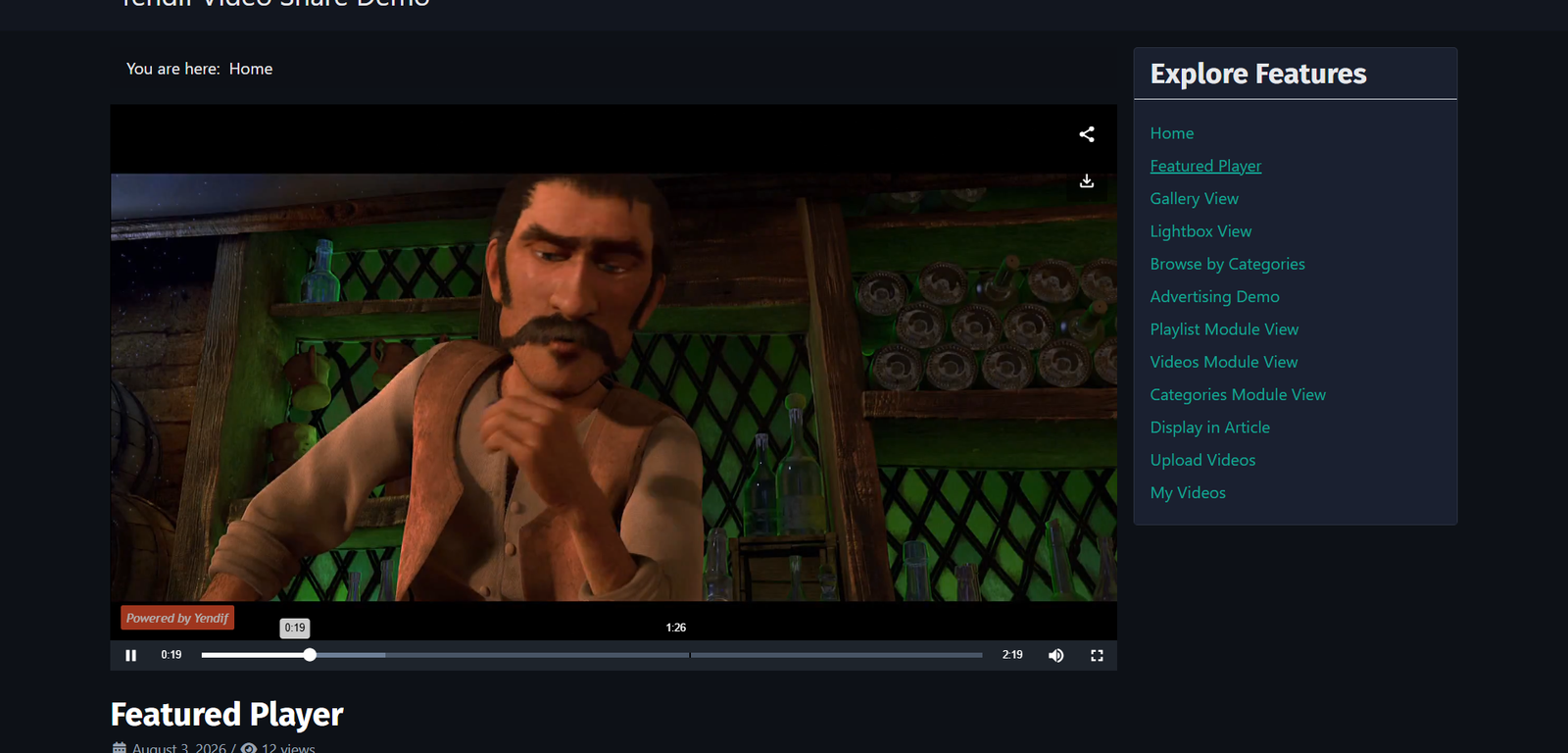Open Playlist Module View
1568x753 pixels.
[1225, 329]
